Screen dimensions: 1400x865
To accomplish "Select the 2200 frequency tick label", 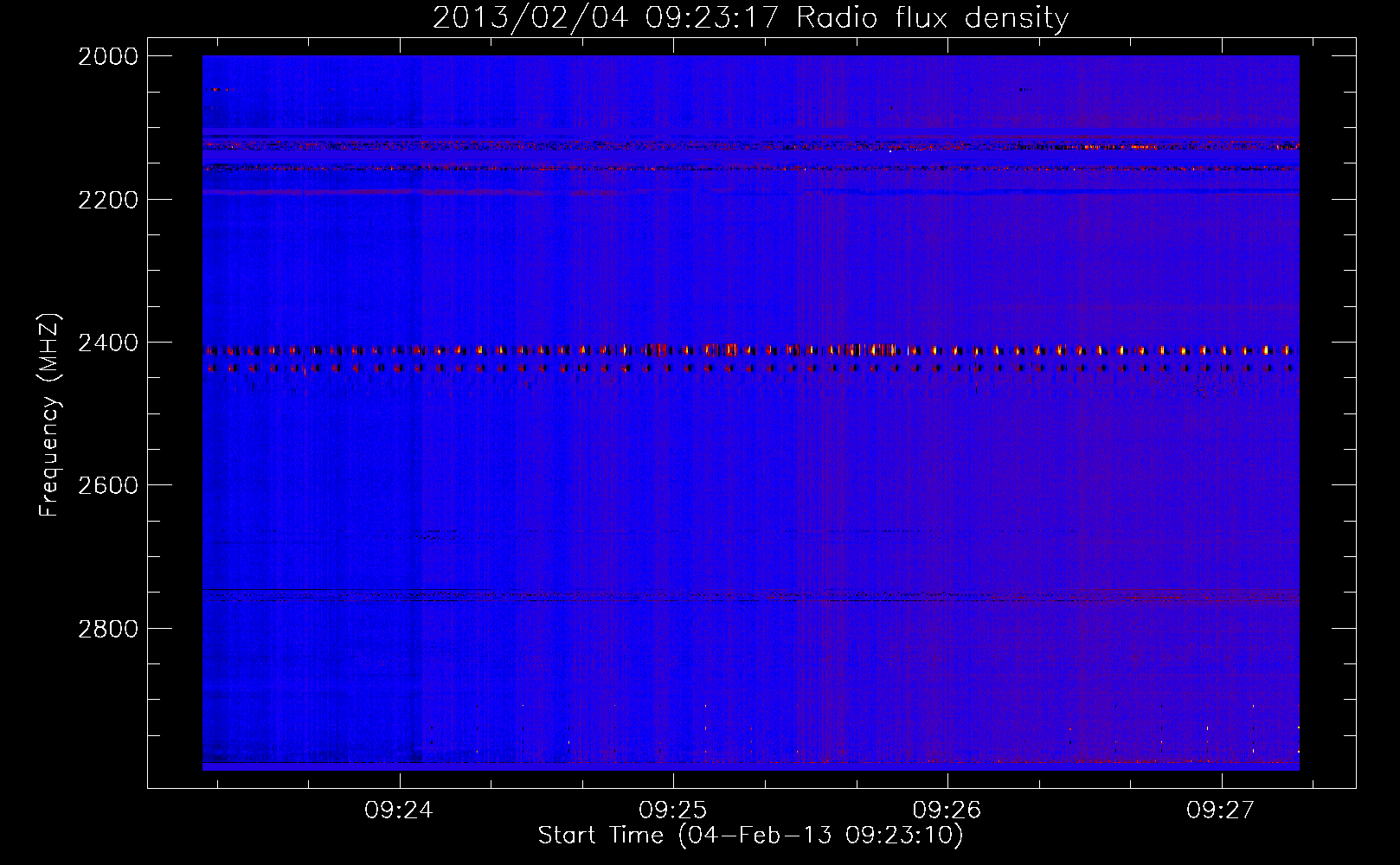I will [107, 200].
